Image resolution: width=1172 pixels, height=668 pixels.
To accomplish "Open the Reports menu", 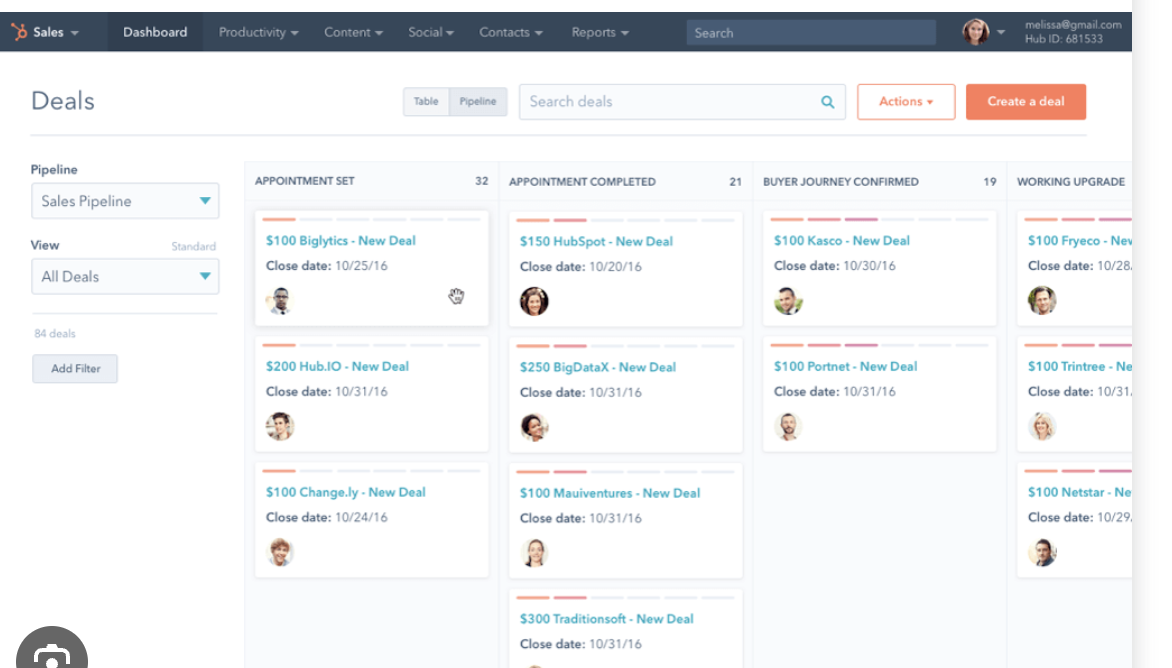I will [x=600, y=32].
